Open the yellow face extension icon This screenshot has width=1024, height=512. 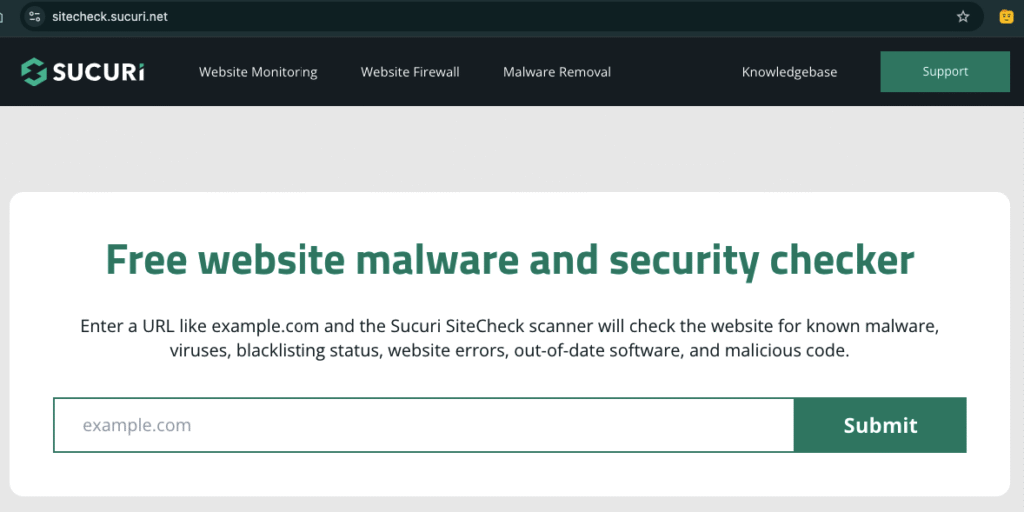coord(1006,17)
